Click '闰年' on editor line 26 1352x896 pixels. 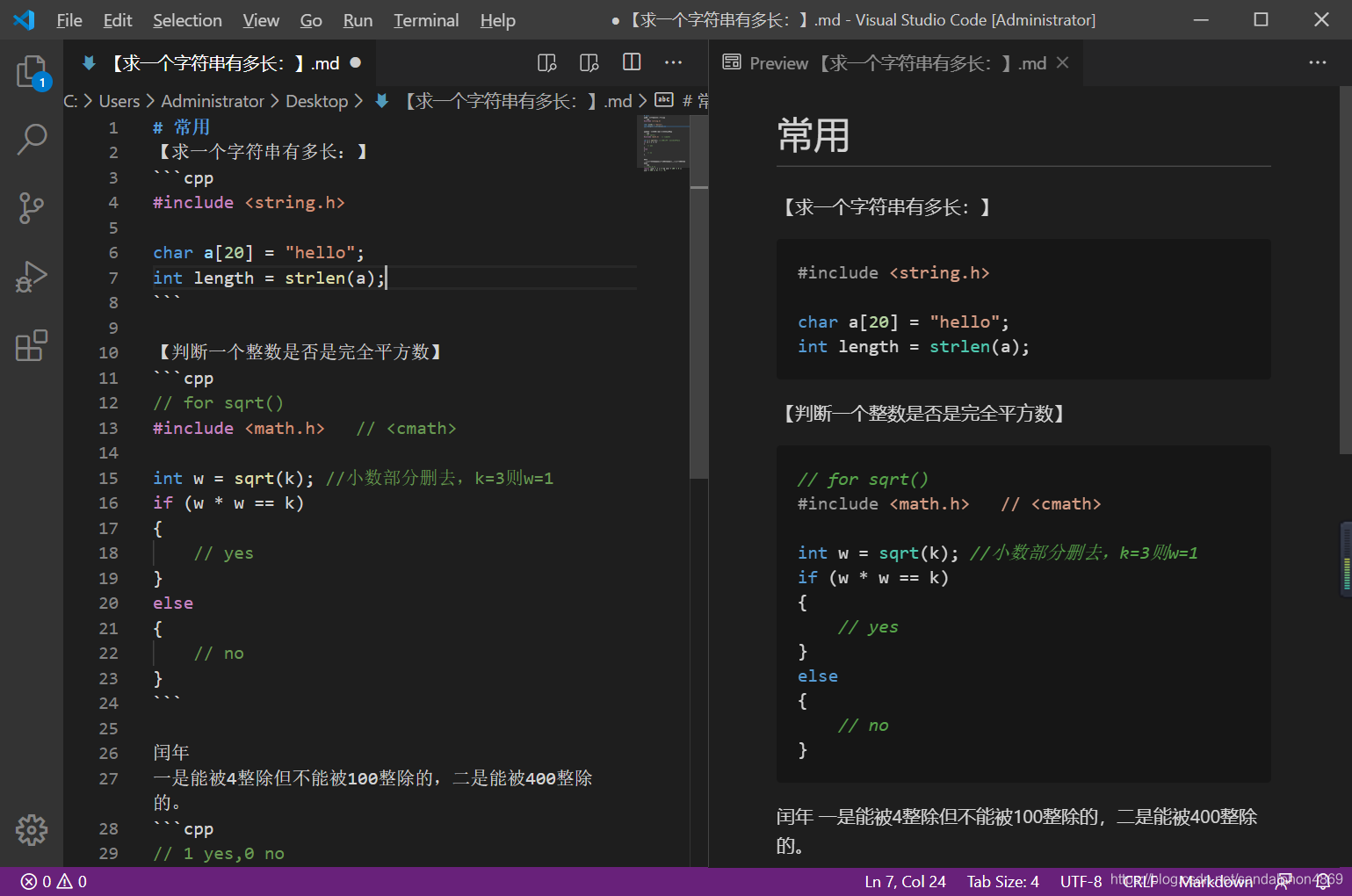171,753
